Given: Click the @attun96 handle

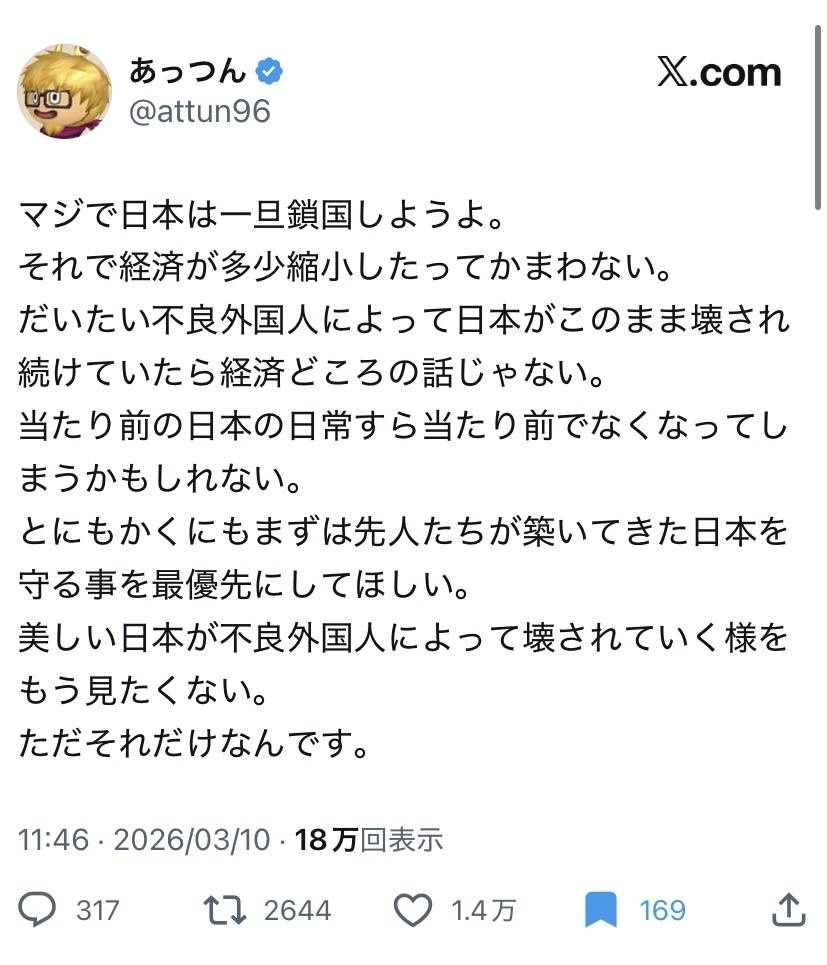Looking at the screenshot, I should tap(200, 111).
